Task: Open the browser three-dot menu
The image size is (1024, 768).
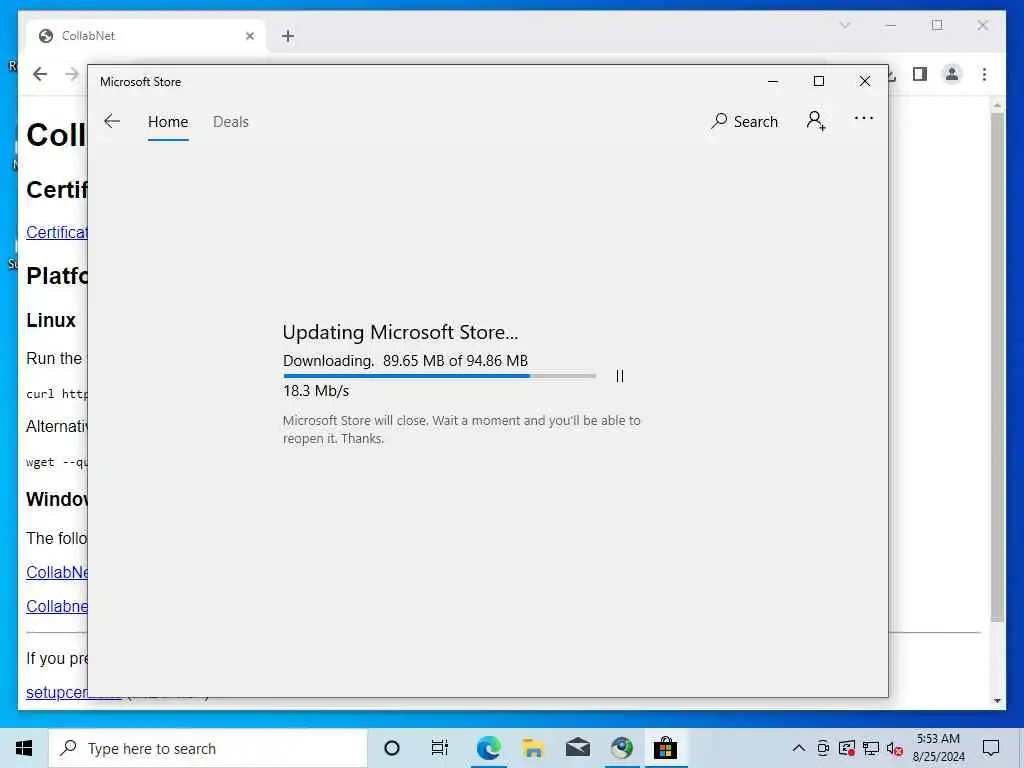Action: 984,74
